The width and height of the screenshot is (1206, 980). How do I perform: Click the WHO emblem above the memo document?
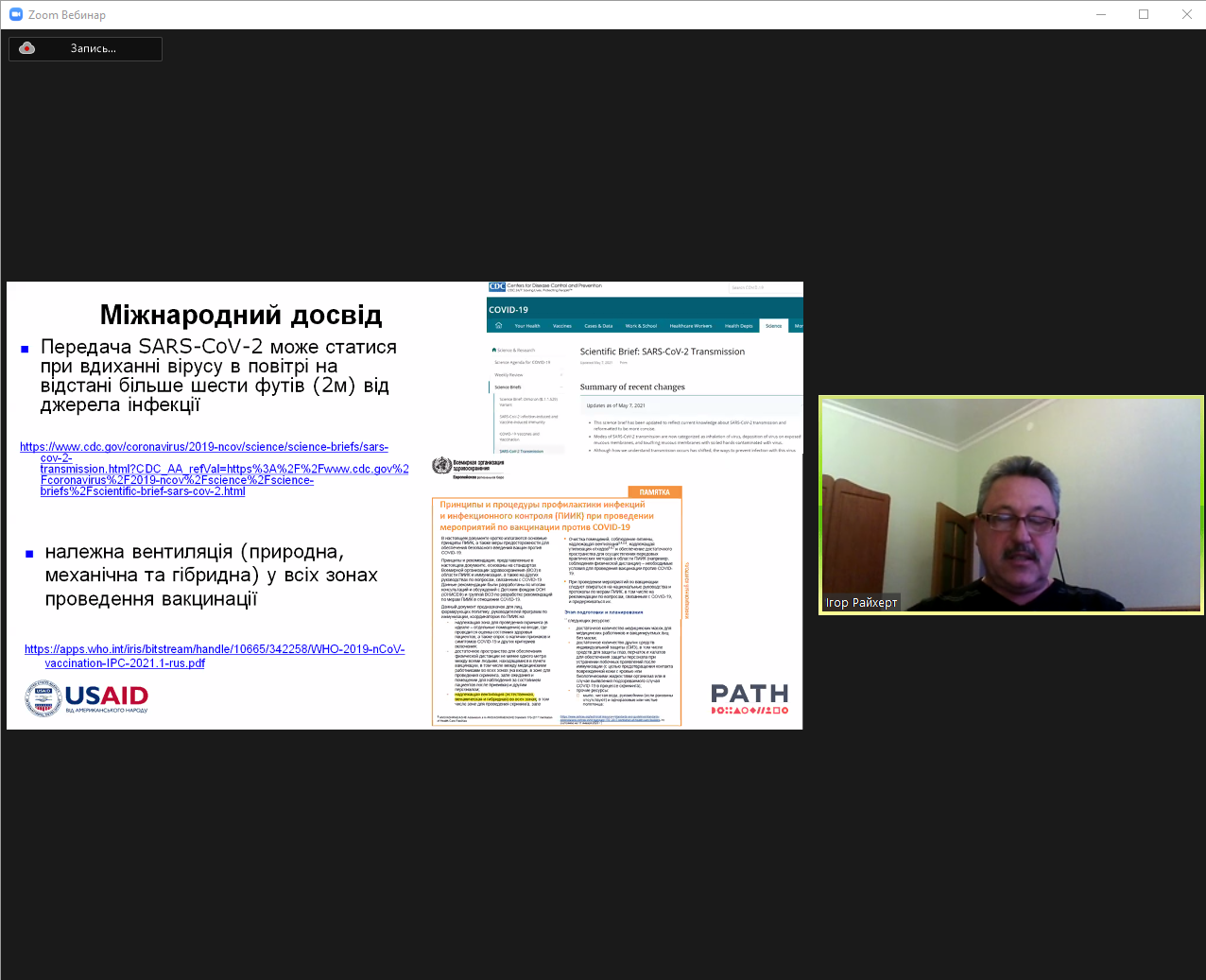[x=440, y=466]
